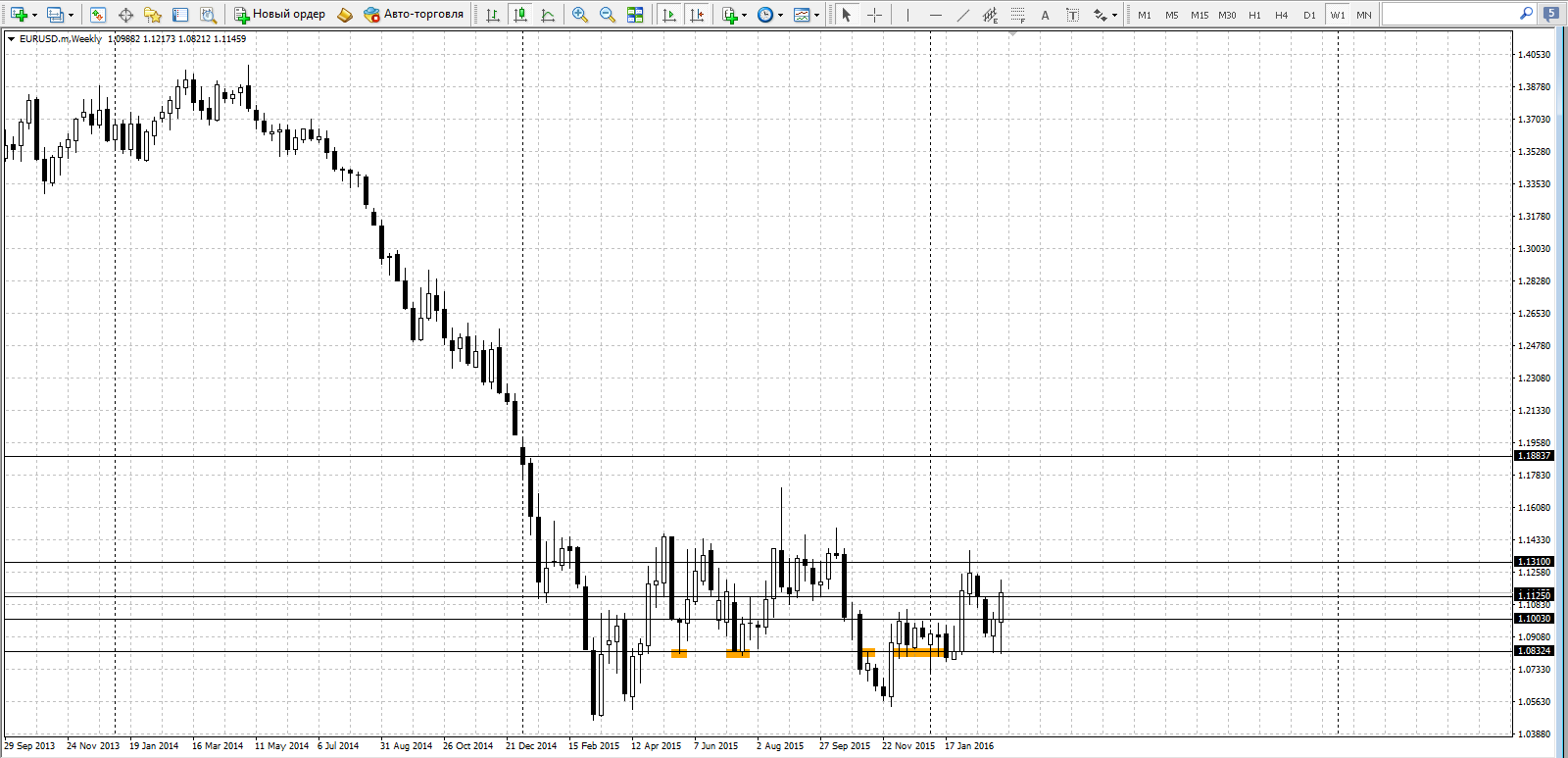Expand the Indicators dropdown arrow
Image resolution: width=1568 pixels, height=758 pixels.
745,15
